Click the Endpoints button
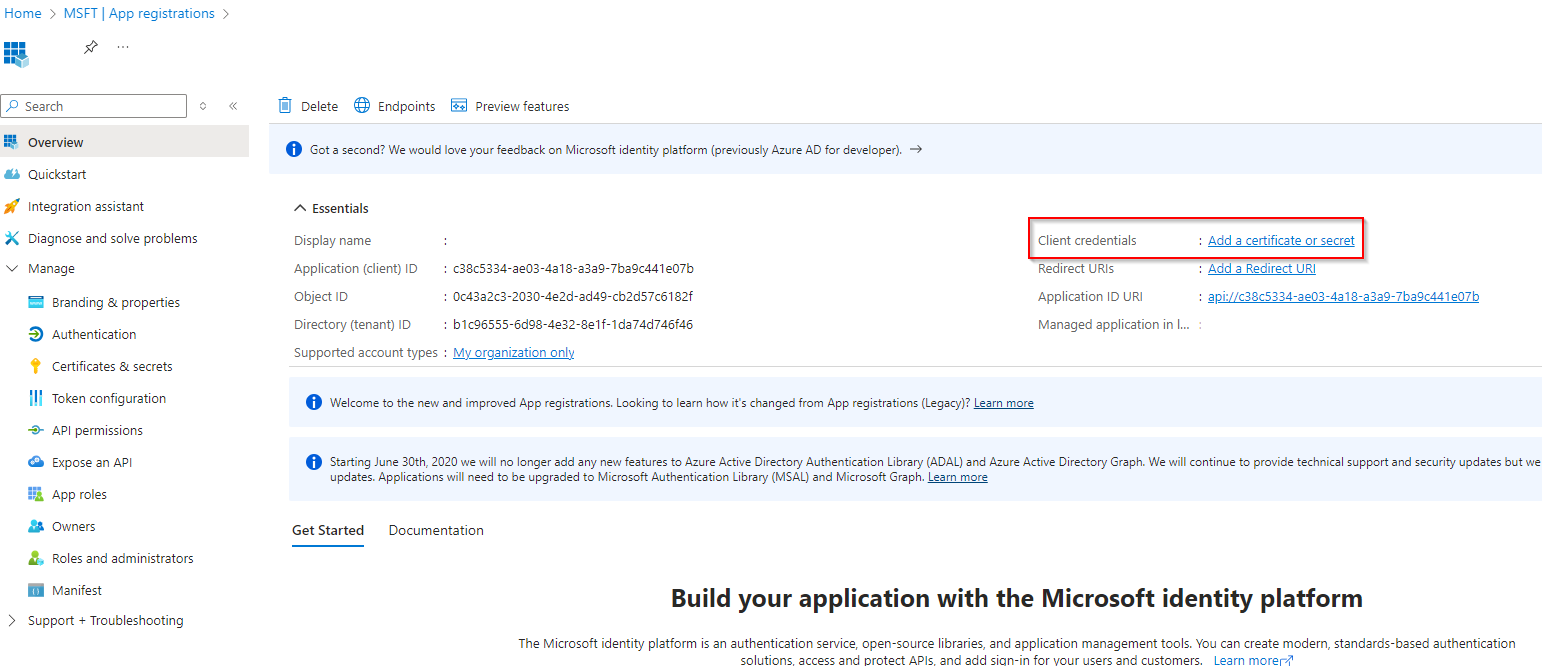This screenshot has width=1542, height=666. pos(395,106)
